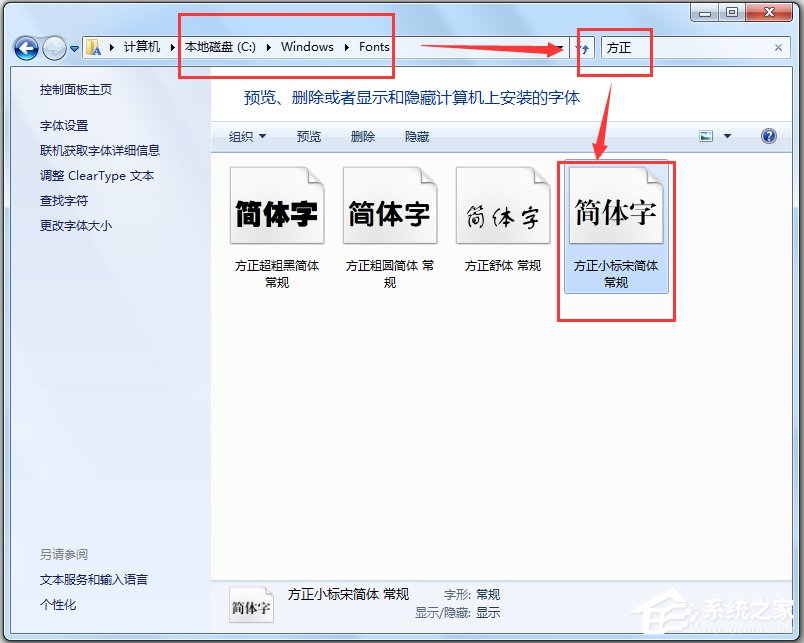The image size is (804, 643).
Task: Click 方正小标宋简体 常规 title in details pane
Action: point(348,594)
